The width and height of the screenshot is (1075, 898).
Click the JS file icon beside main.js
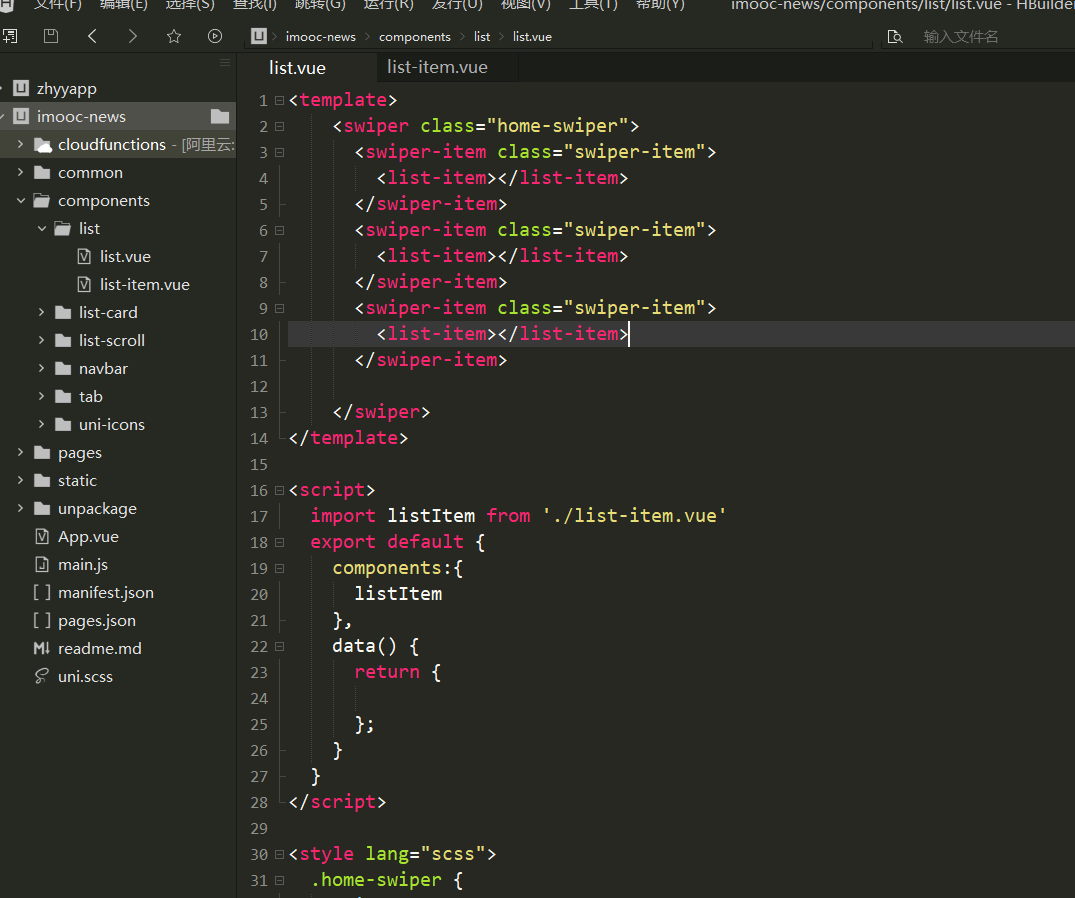42,565
